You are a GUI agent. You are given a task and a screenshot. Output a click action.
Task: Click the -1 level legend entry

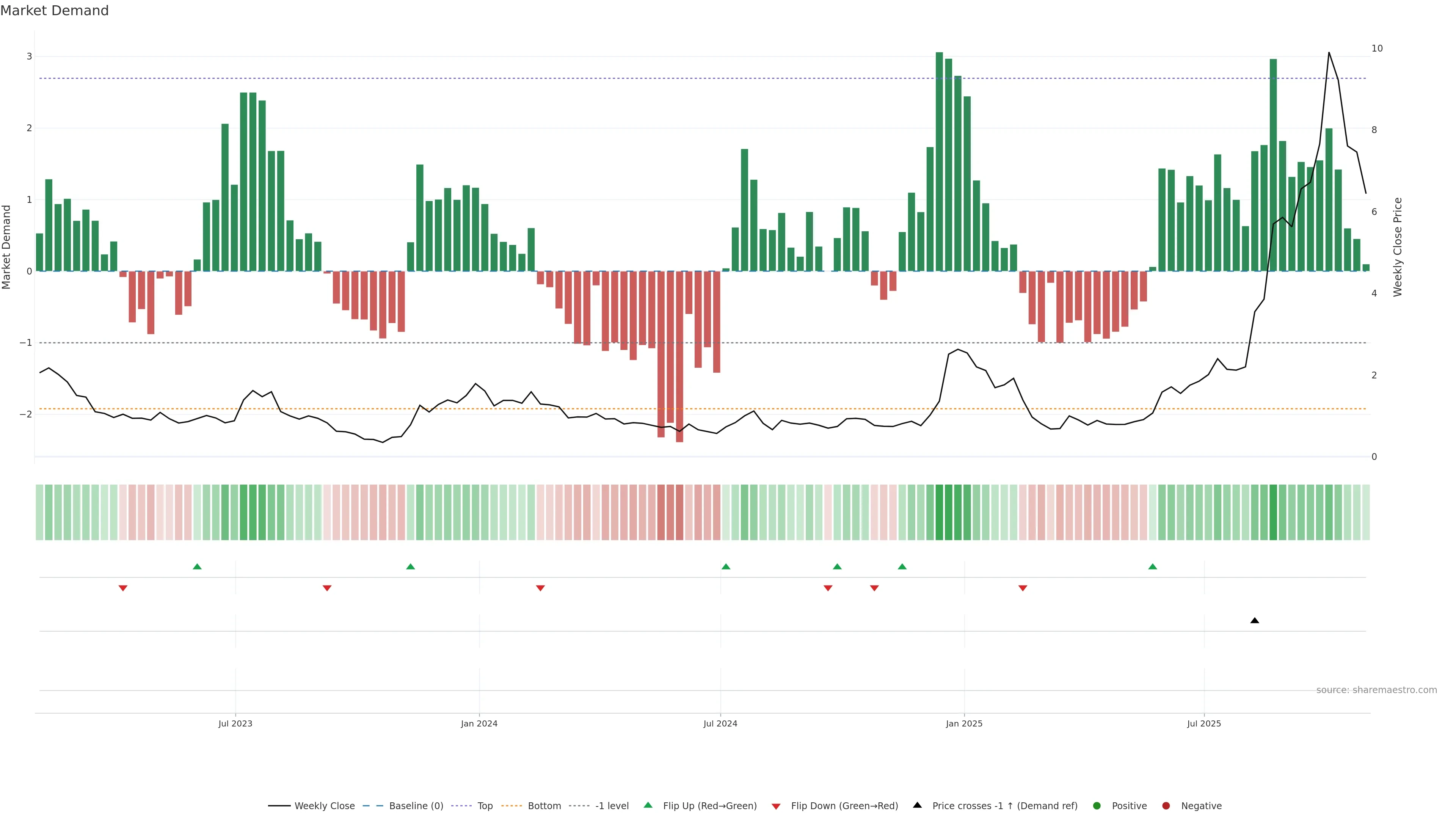pyautogui.click(x=612, y=805)
